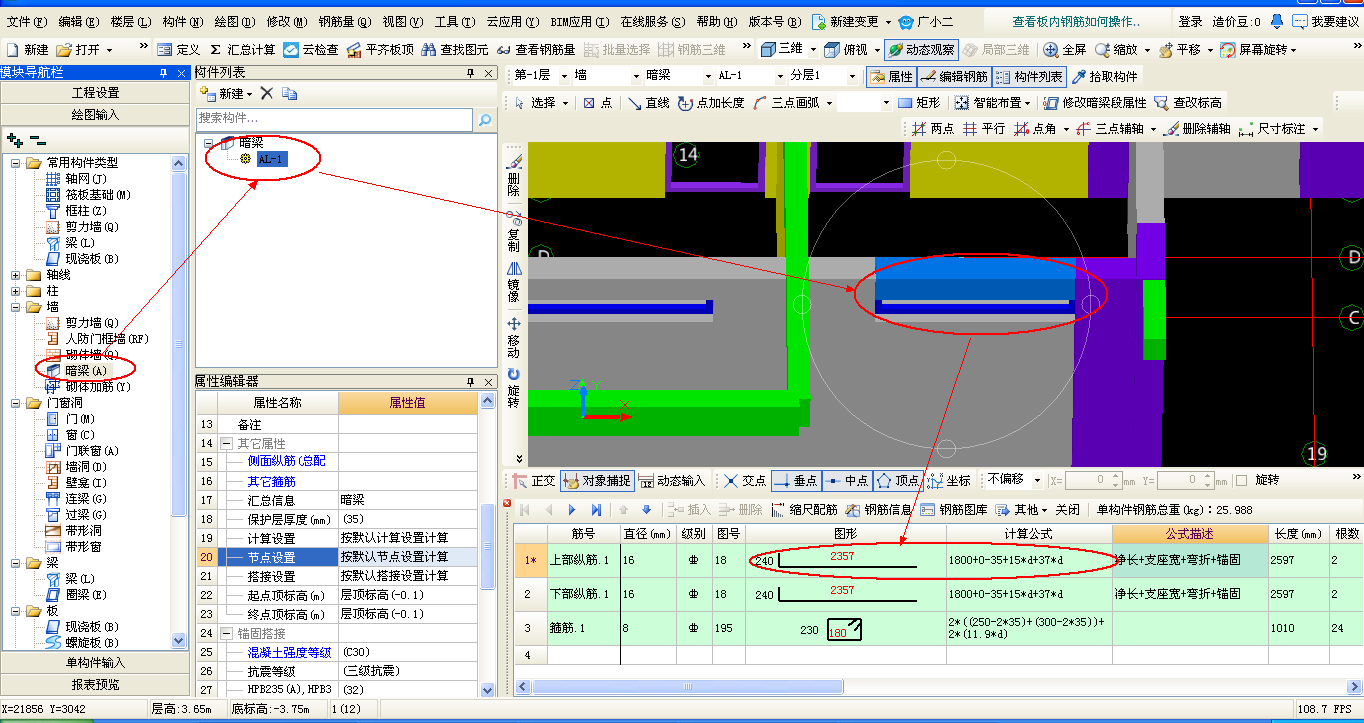This screenshot has height=723, width=1364.
Task: Open 查看钢筋量 tool in toolbar
Action: click(x=536, y=49)
